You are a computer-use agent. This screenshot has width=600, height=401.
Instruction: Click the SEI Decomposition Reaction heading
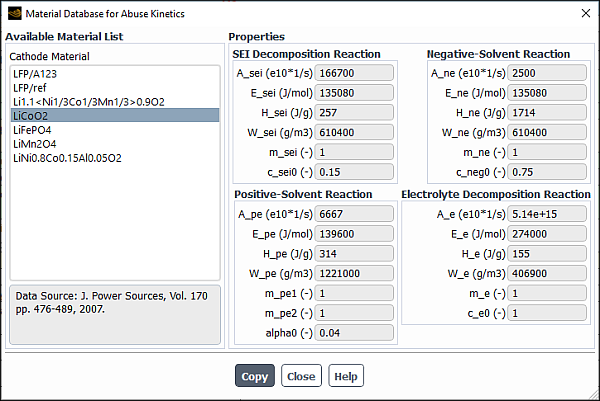pos(307,54)
